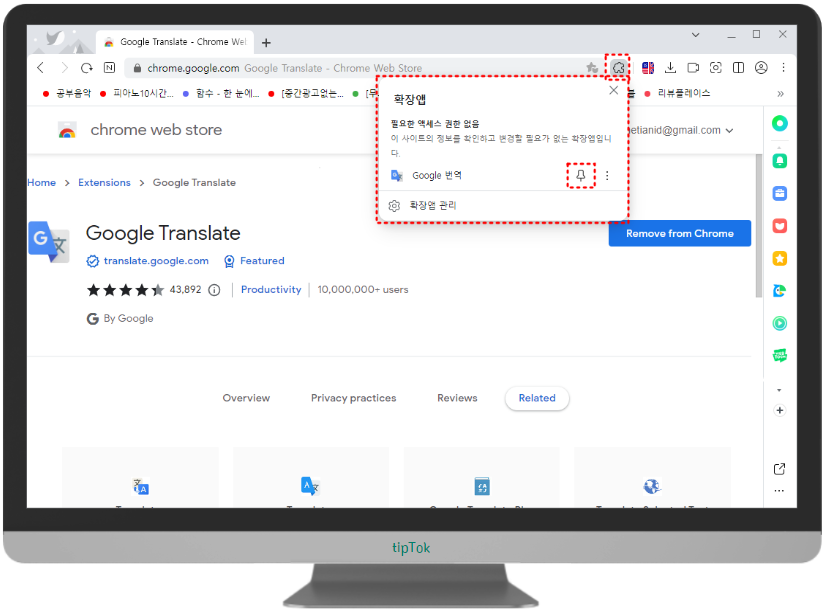Open browser three-dot main menu
Image resolution: width=826 pixels, height=610 pixels.
click(x=783, y=67)
